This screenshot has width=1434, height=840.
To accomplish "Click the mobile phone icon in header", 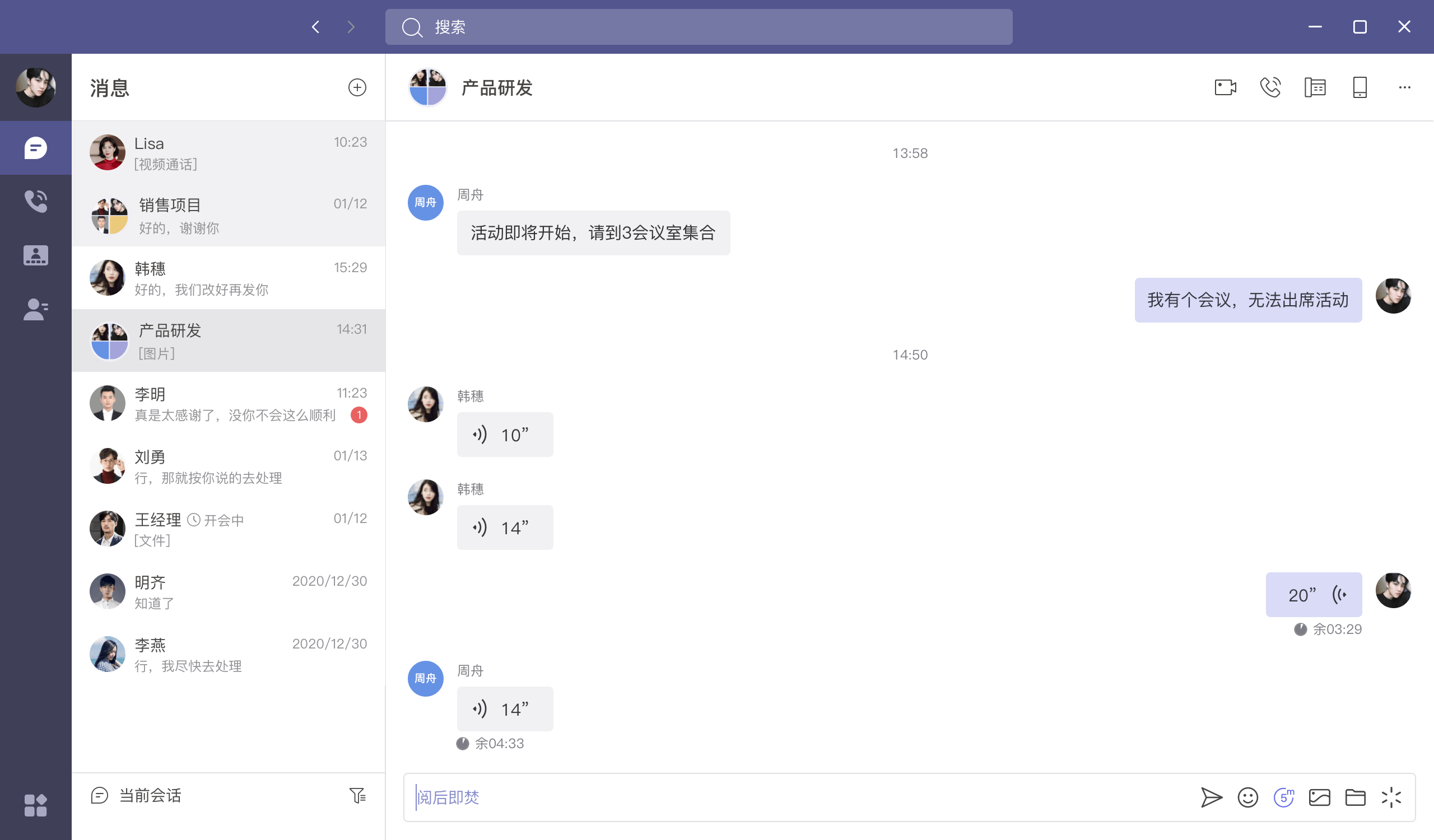I will (1359, 87).
